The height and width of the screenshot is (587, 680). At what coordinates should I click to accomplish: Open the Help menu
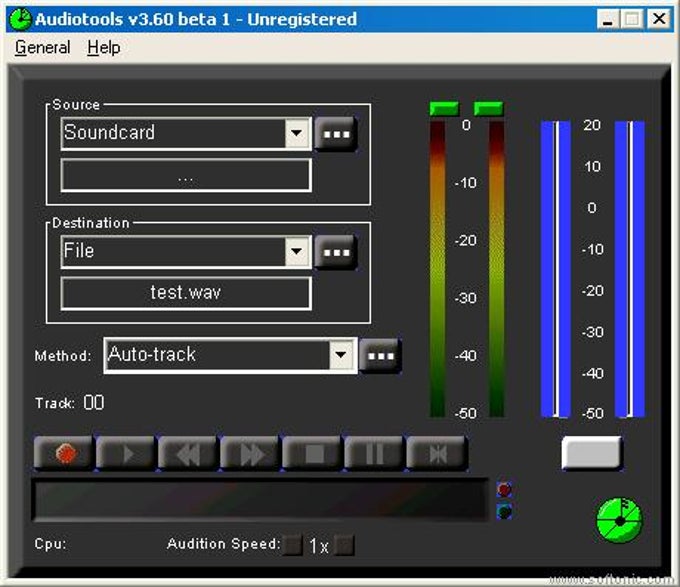104,47
